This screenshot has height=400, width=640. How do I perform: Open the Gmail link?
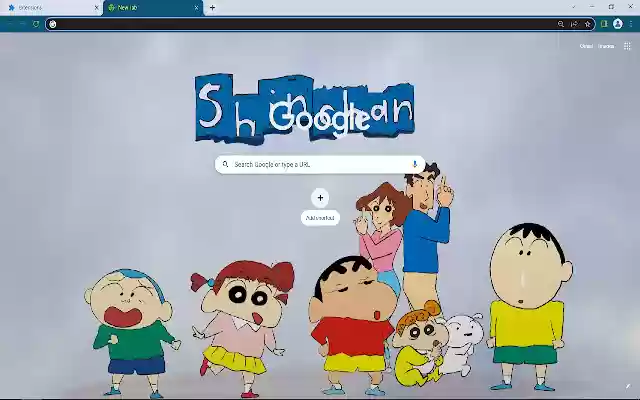[586, 46]
